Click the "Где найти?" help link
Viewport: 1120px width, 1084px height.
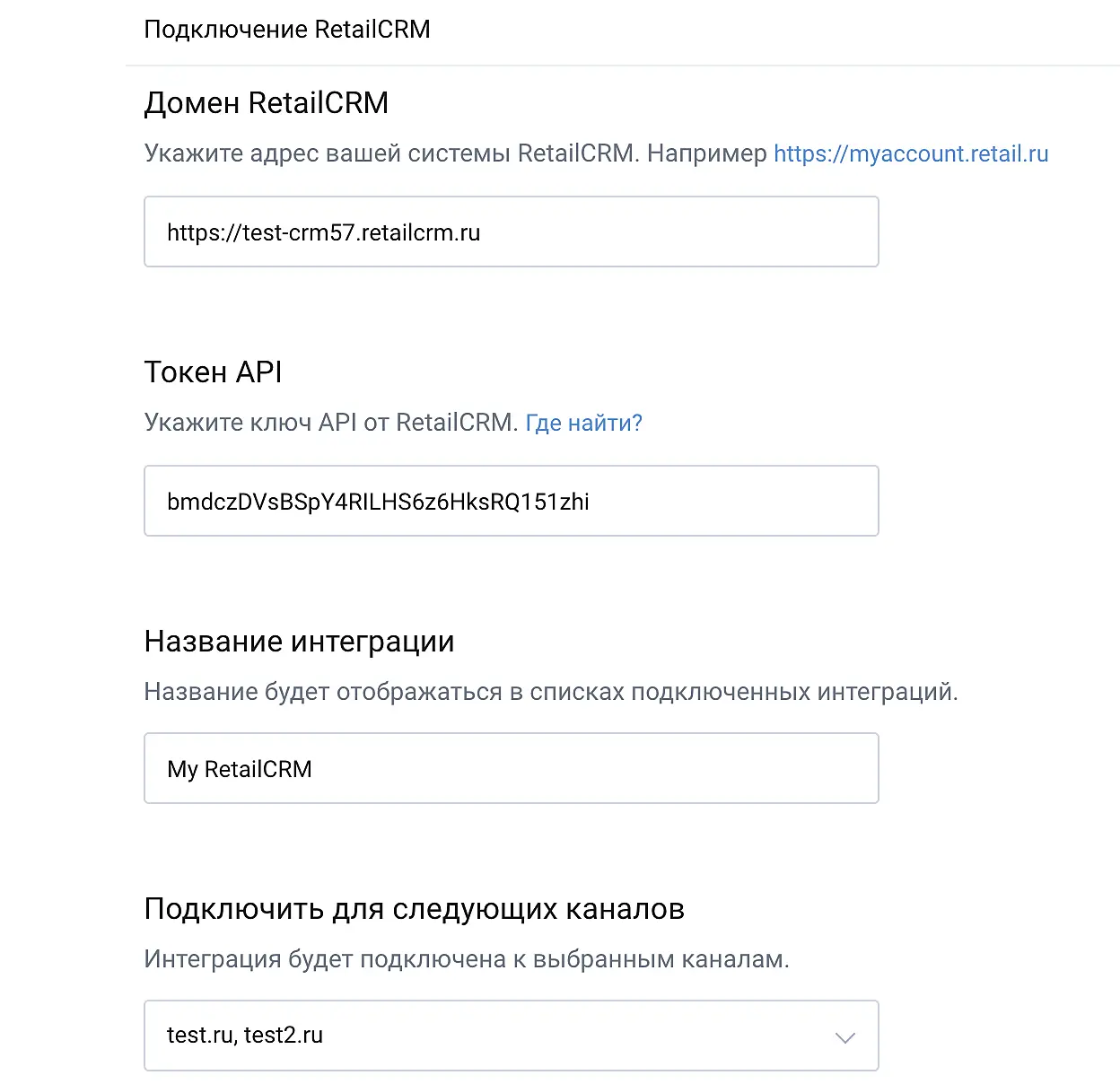[583, 423]
